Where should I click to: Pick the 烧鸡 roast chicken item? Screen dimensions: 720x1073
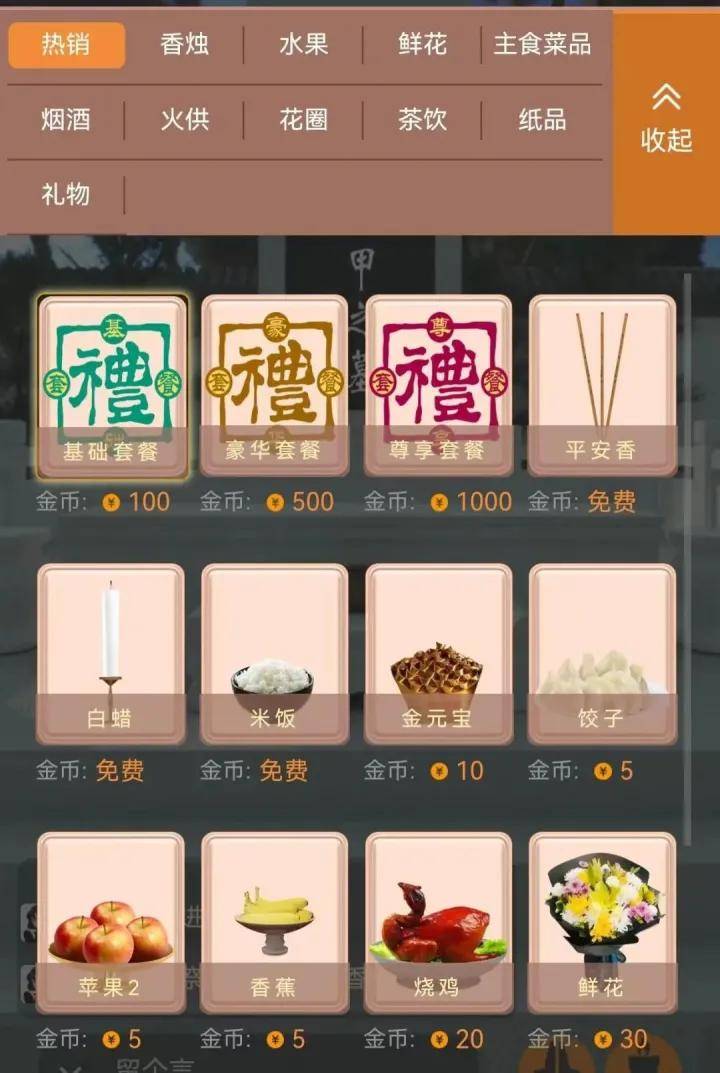[439, 922]
